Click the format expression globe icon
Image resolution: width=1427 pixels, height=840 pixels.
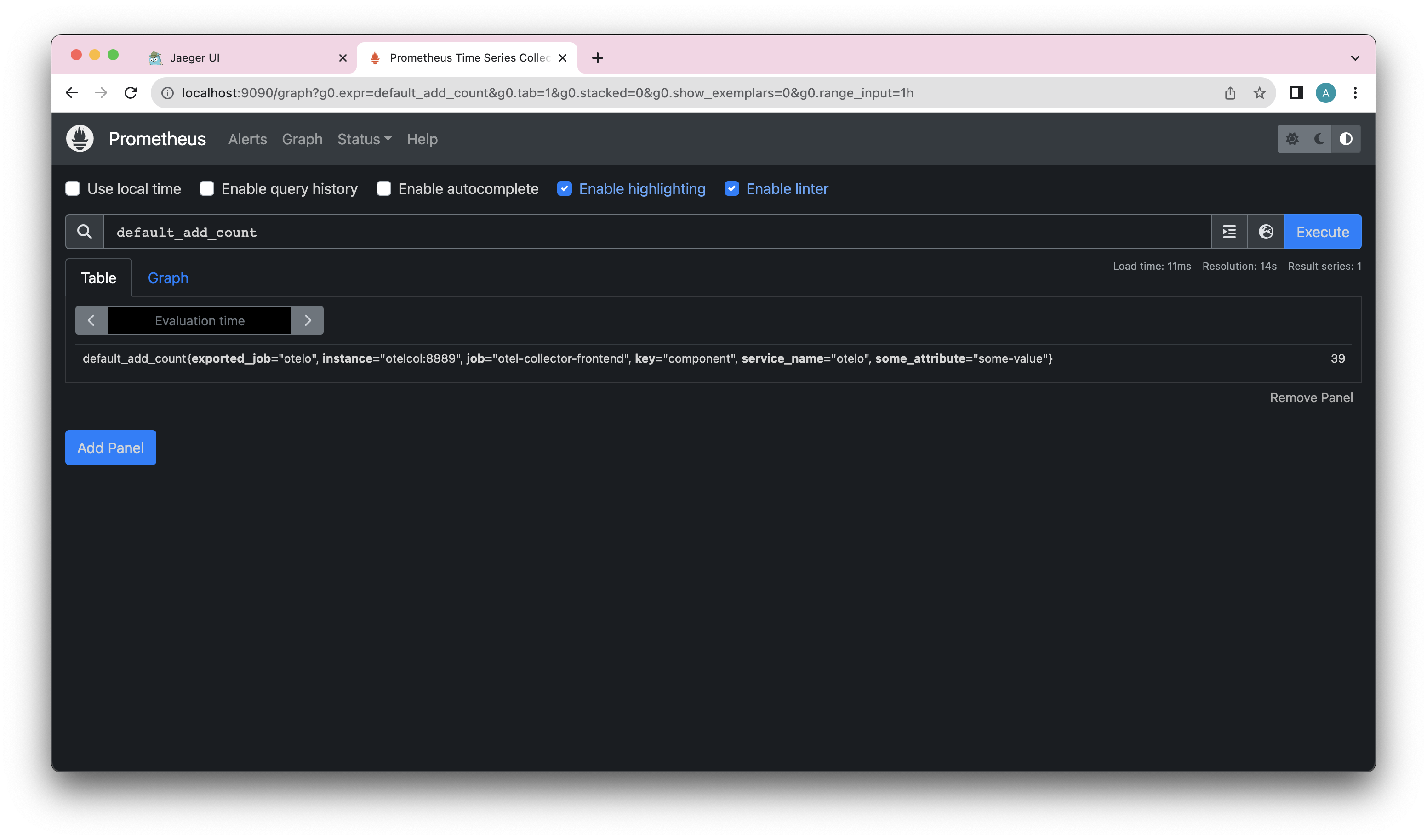1266,232
